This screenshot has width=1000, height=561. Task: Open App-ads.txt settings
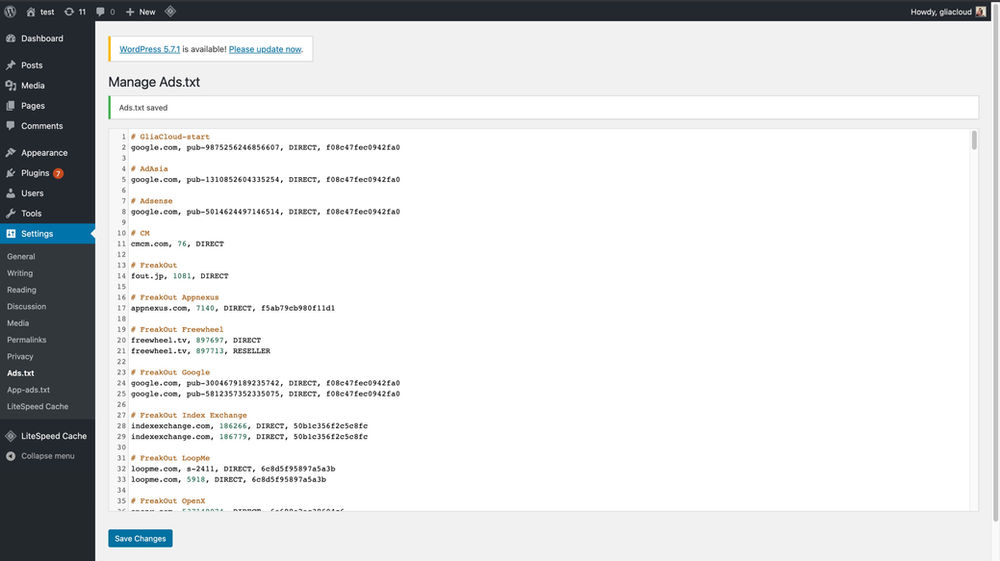(x=28, y=390)
